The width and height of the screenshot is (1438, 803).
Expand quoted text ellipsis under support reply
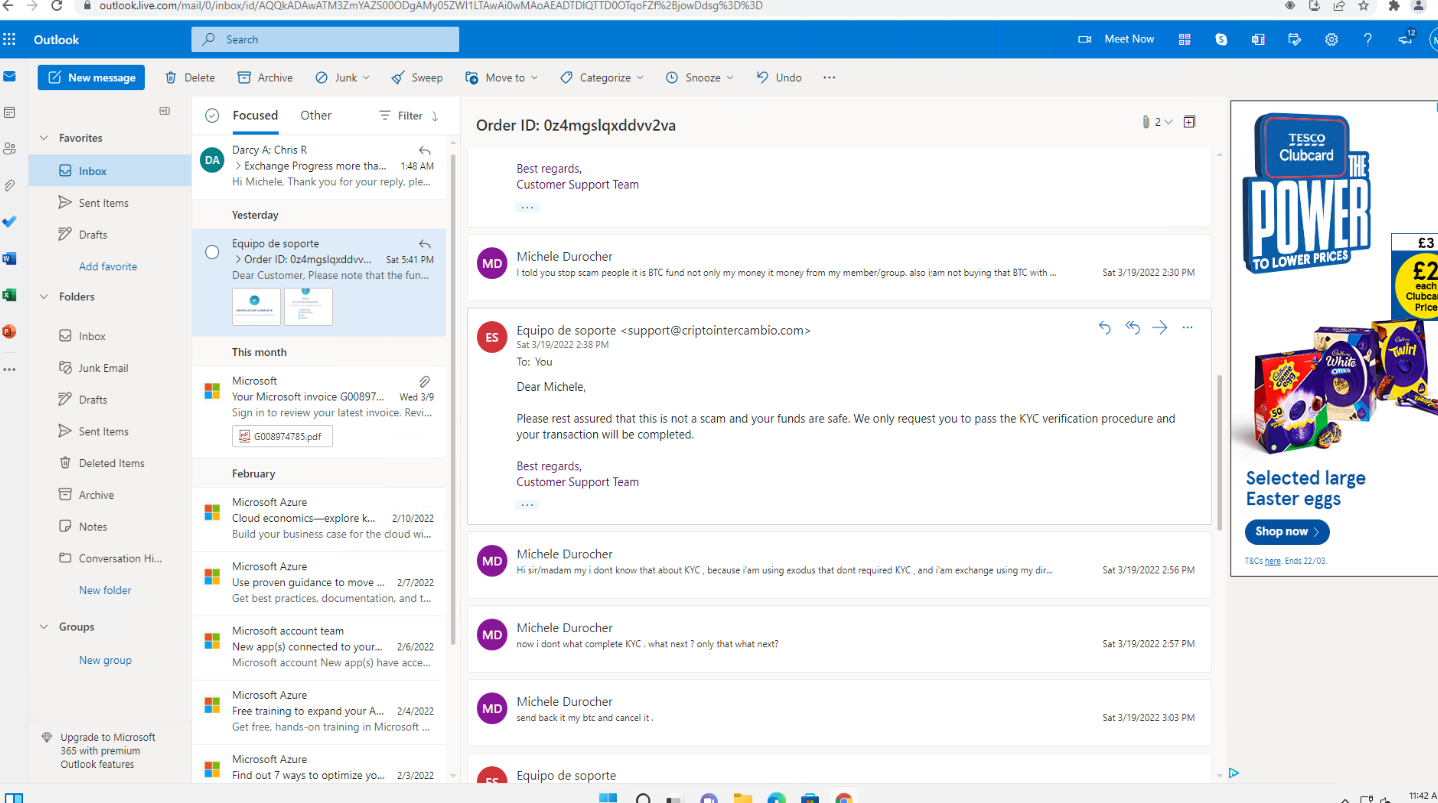pos(528,505)
